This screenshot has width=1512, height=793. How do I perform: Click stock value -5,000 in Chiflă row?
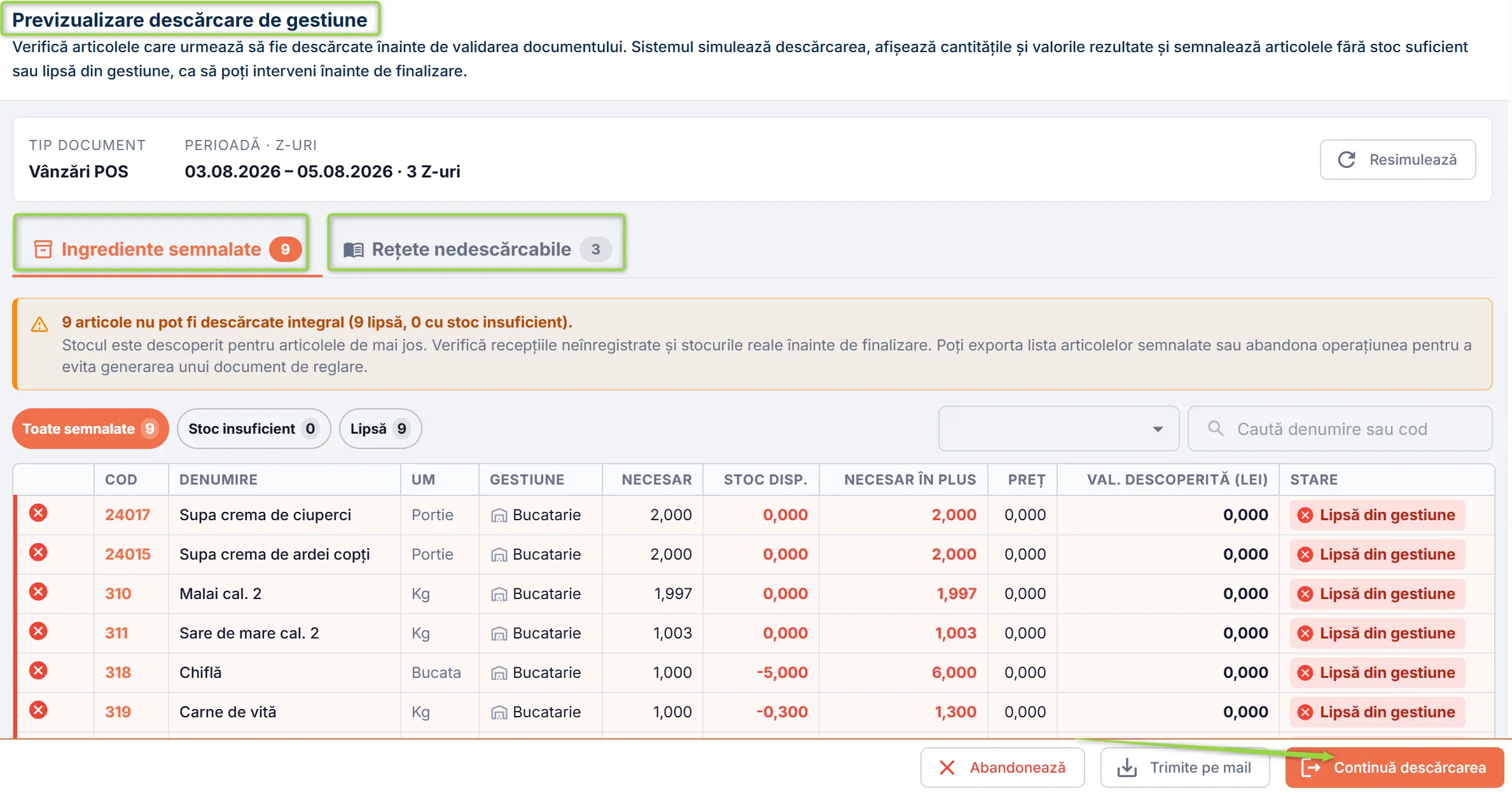click(x=782, y=672)
